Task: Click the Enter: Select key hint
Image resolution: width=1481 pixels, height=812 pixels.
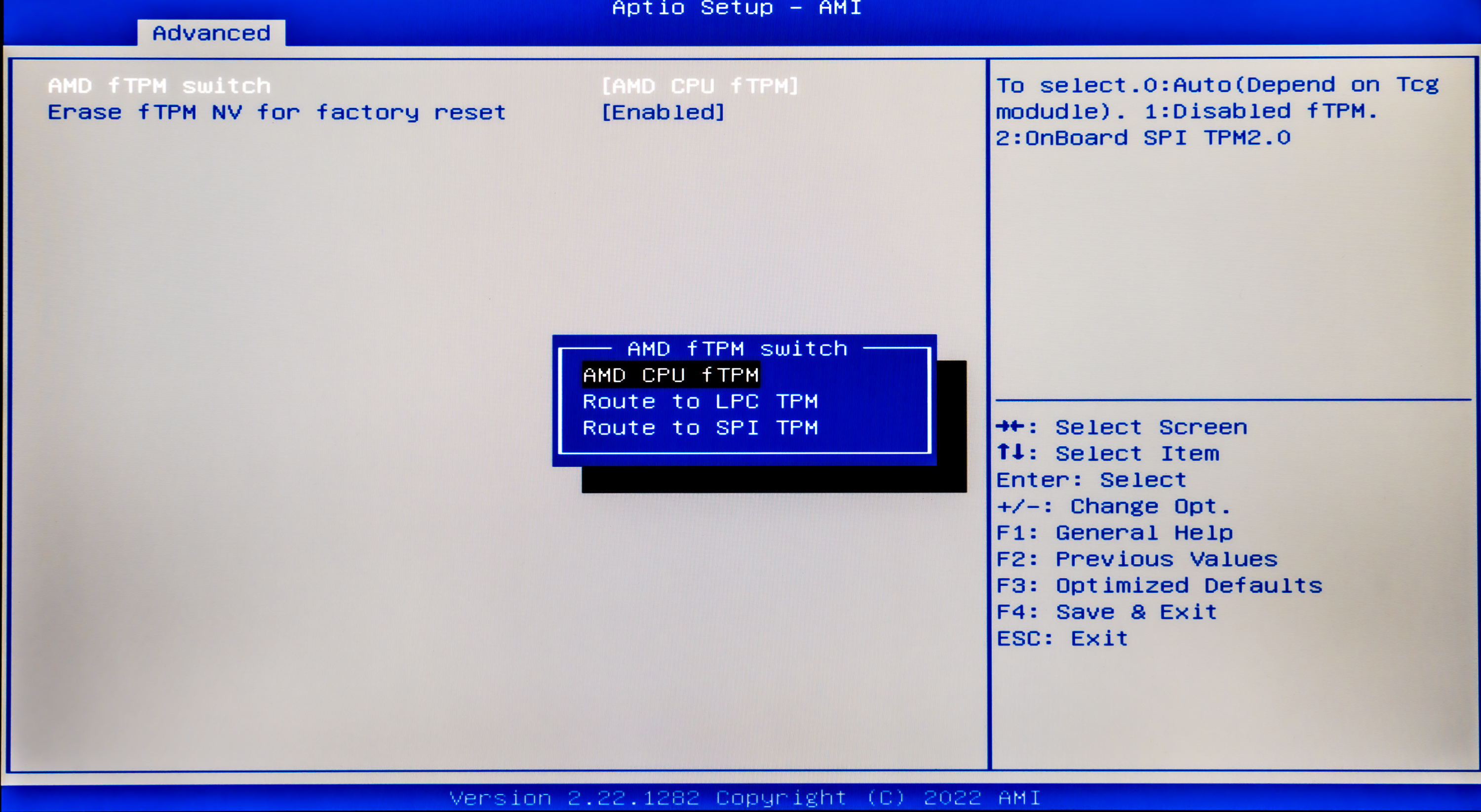Action: tap(1091, 480)
